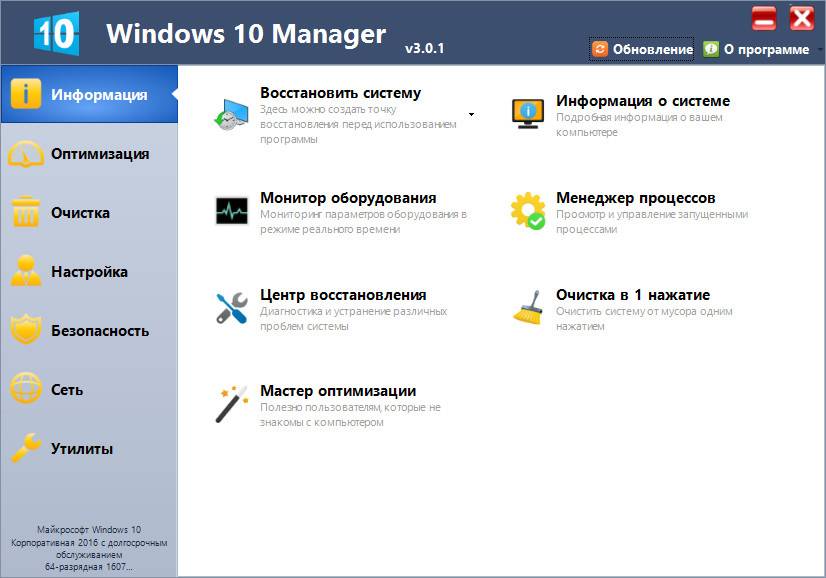Click the Восстановить систему monitor clock icon
Viewport: 826px width, 578px height.
point(232,115)
